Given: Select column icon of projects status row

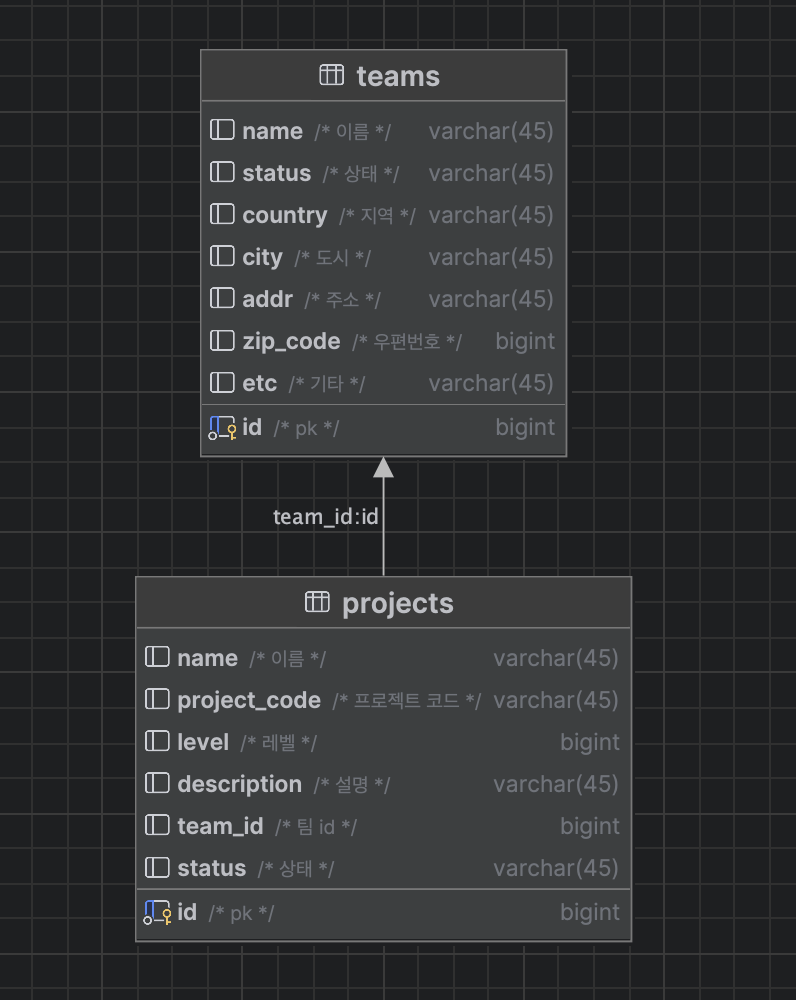Looking at the screenshot, I should [x=157, y=867].
